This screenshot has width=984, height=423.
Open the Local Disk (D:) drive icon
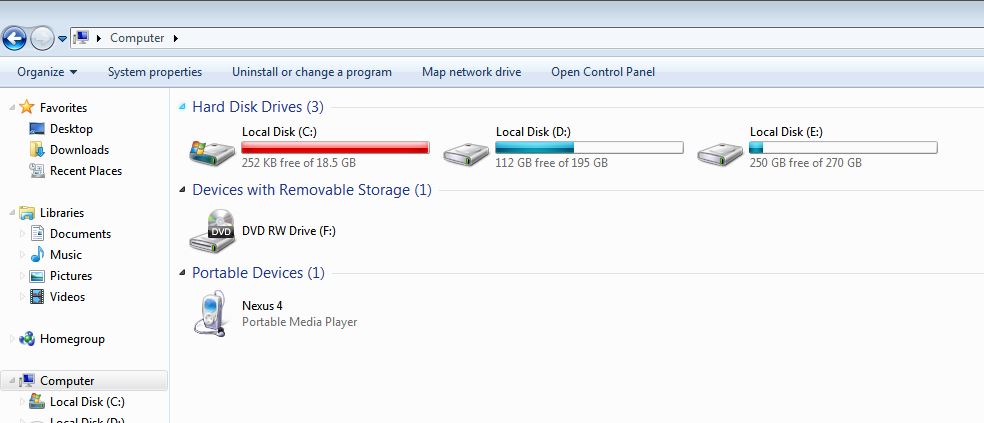[467, 151]
